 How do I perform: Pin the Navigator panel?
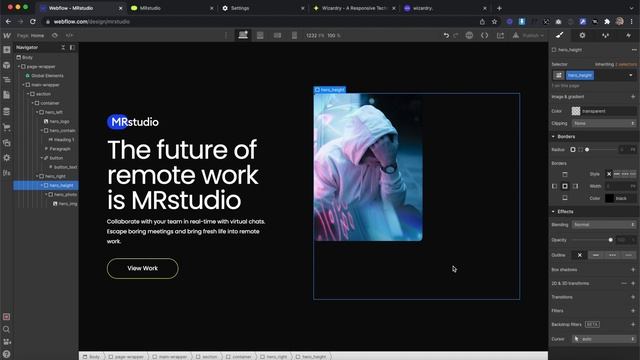72,47
